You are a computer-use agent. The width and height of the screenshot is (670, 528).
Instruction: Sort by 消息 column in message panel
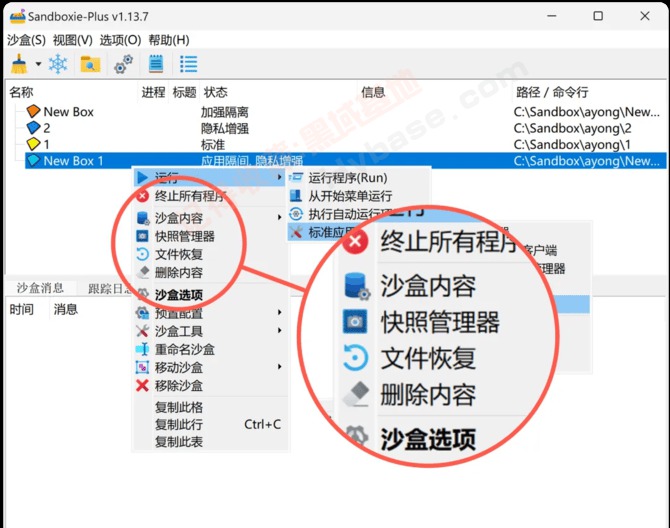tap(65, 309)
